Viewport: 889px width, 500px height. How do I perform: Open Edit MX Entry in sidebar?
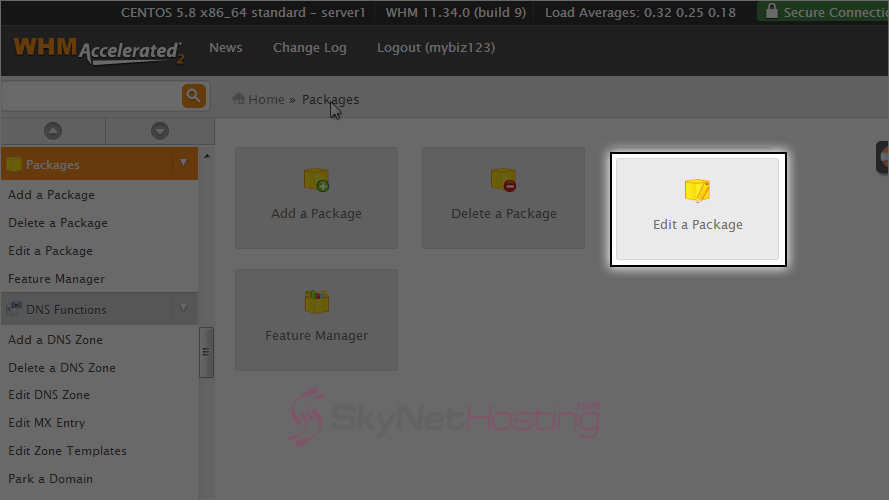(x=46, y=423)
